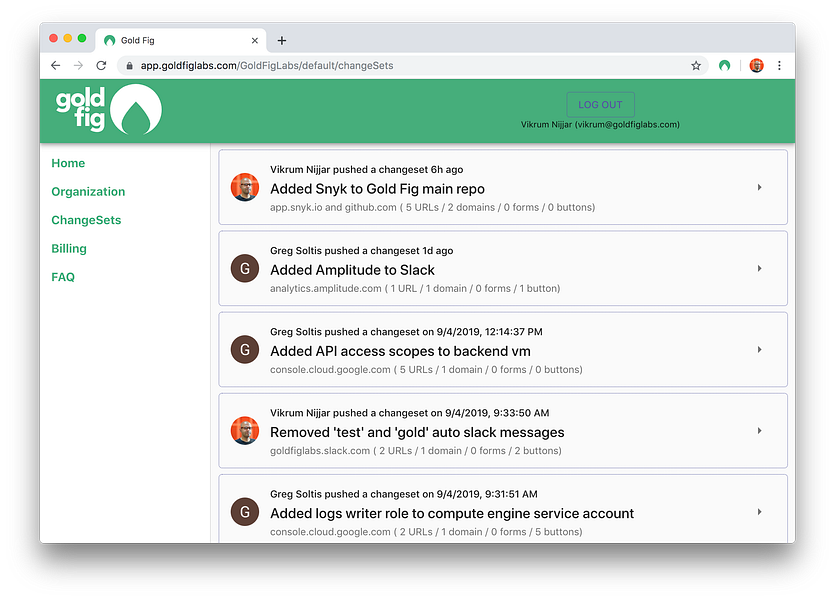Select the Gold Fig browser tab
This screenshot has height=600, width=835.
pyautogui.click(x=181, y=40)
